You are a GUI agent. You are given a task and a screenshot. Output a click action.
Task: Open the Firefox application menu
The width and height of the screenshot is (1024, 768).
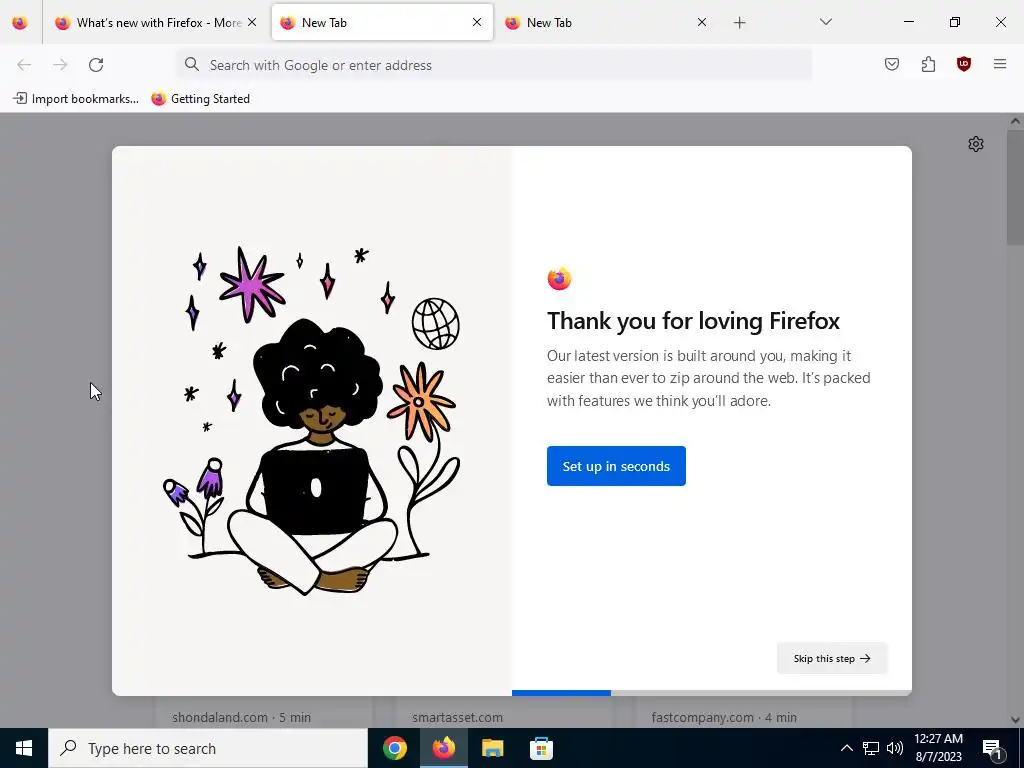click(x=1000, y=64)
